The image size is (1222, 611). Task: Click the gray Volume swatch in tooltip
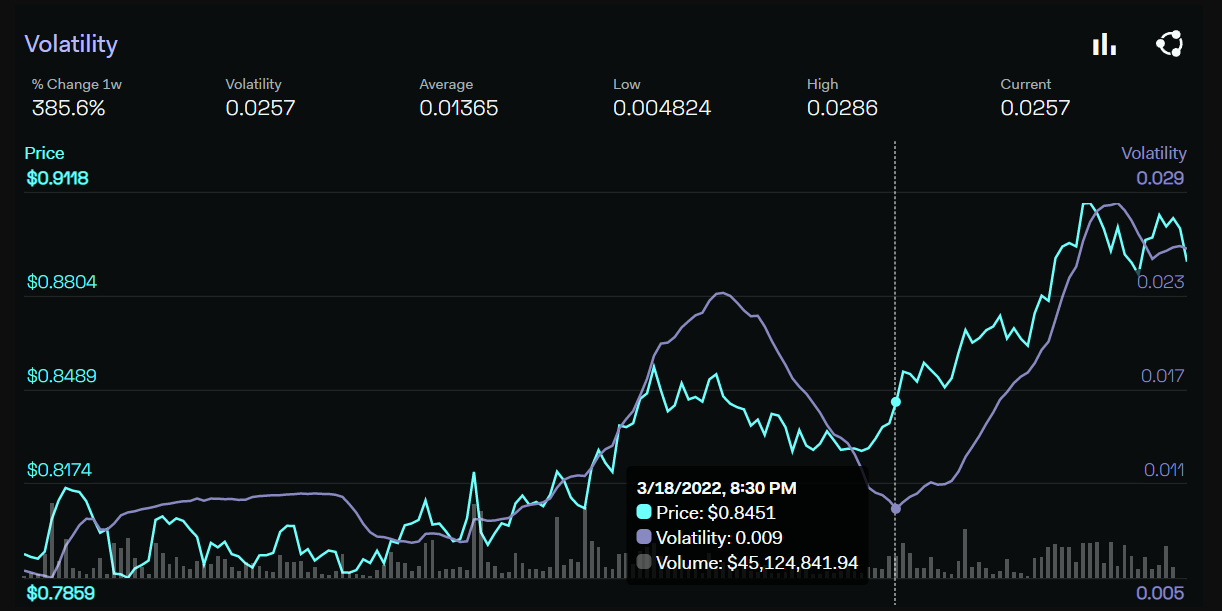(x=644, y=563)
